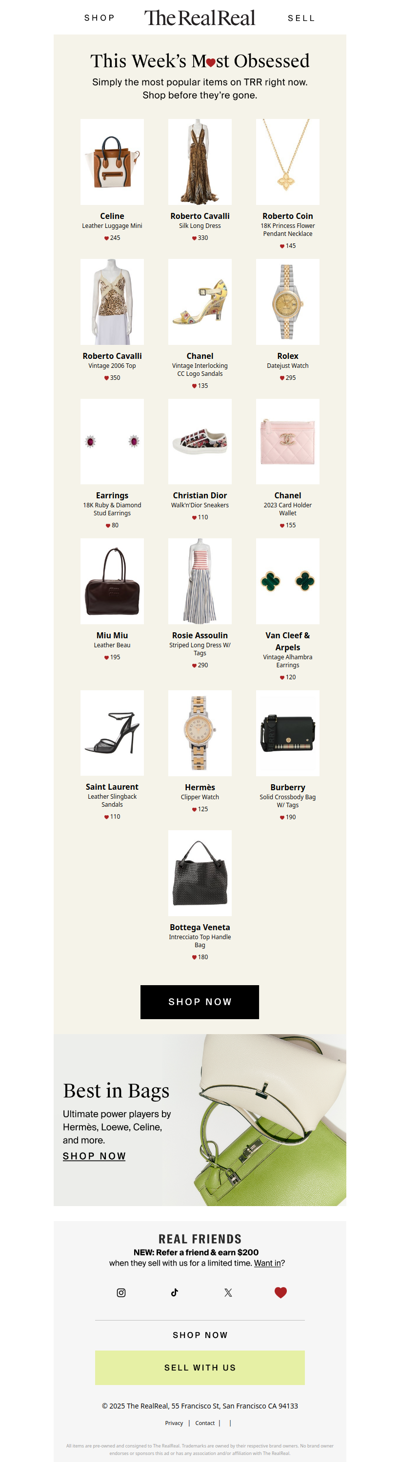Click the red heart icon in footer
The image size is (400, 1462).
click(280, 1292)
